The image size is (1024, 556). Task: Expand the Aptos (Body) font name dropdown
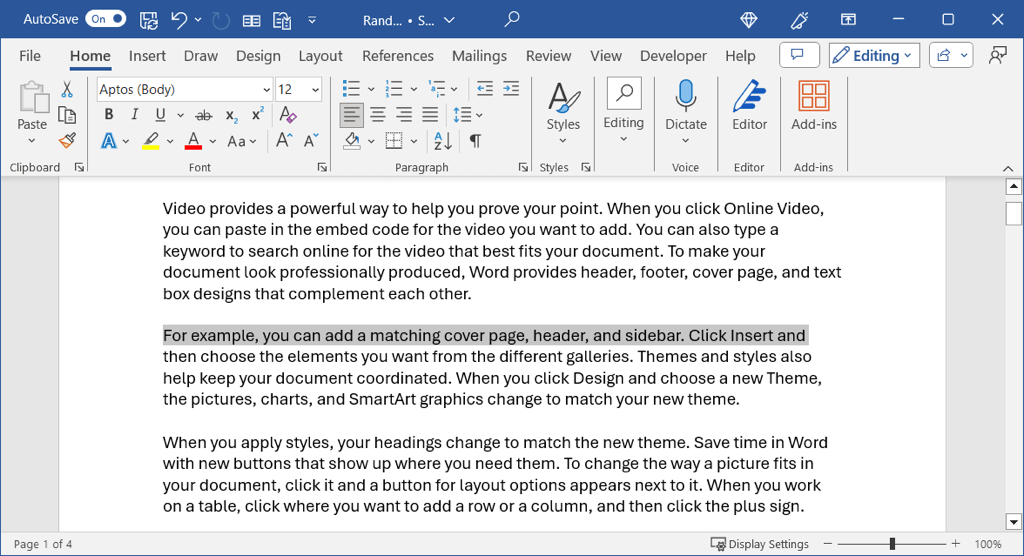tap(266, 90)
